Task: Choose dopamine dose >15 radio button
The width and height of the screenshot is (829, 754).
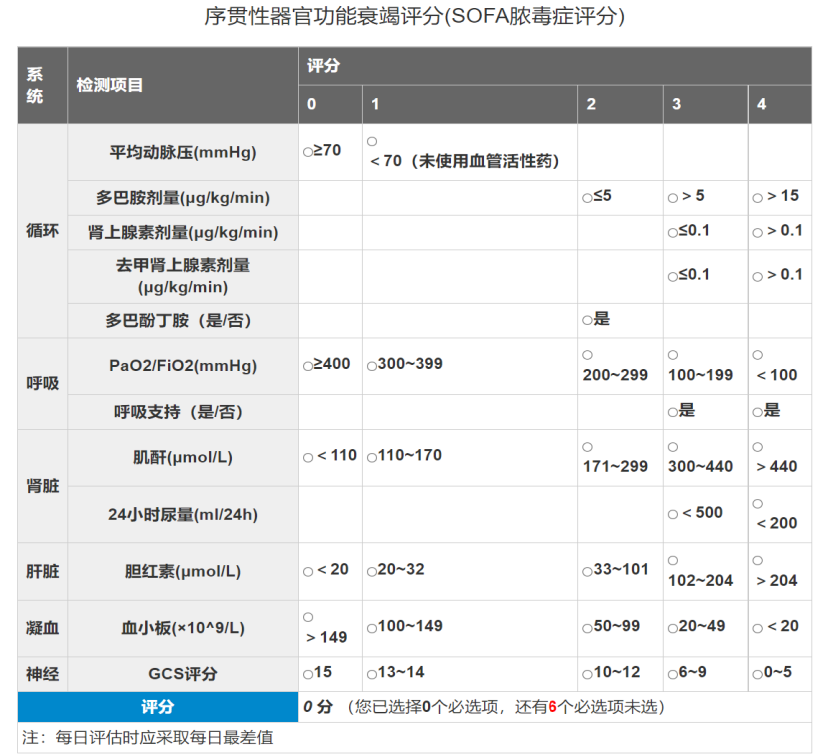Action: (758, 198)
